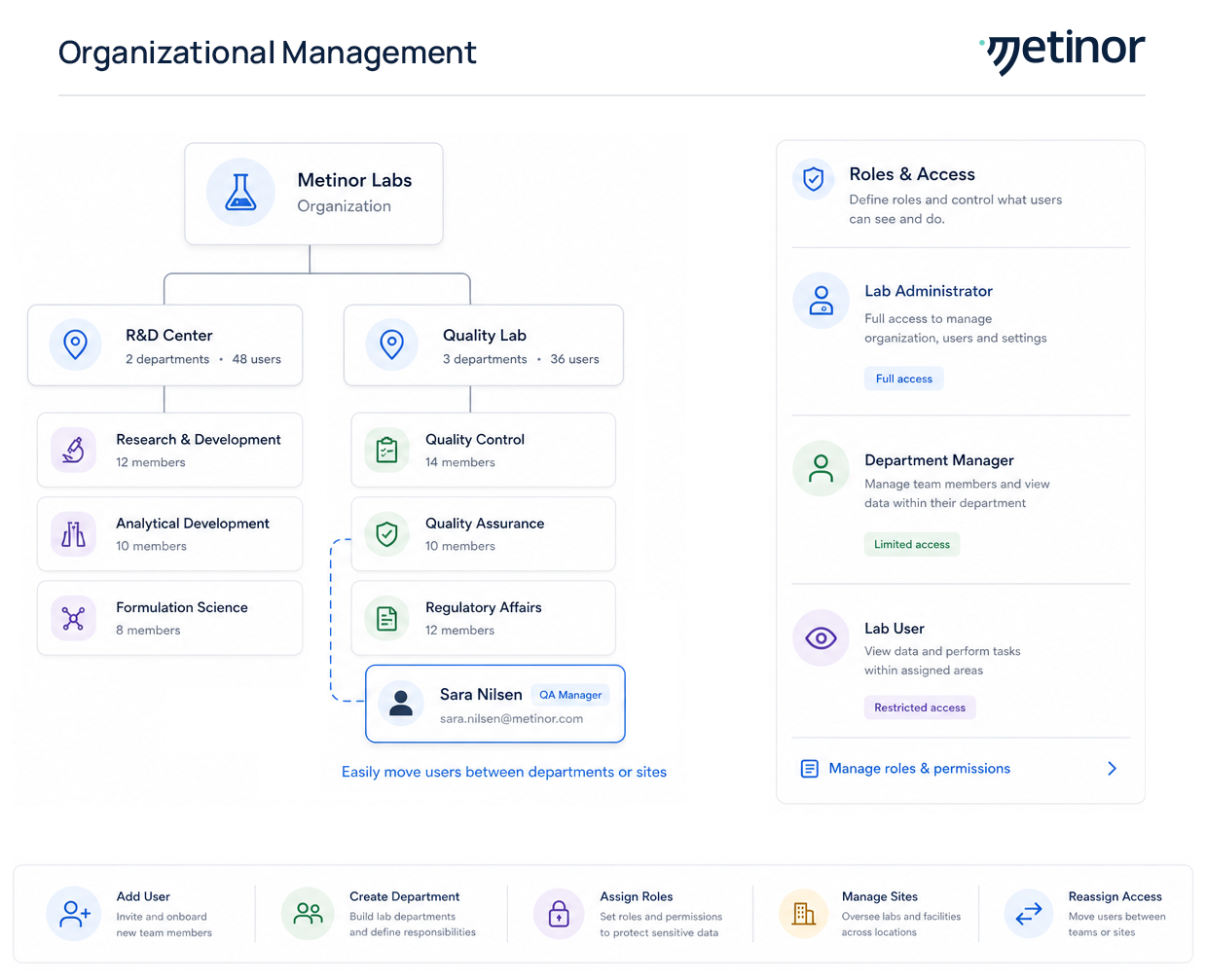Click the Limited access badge

point(912,544)
